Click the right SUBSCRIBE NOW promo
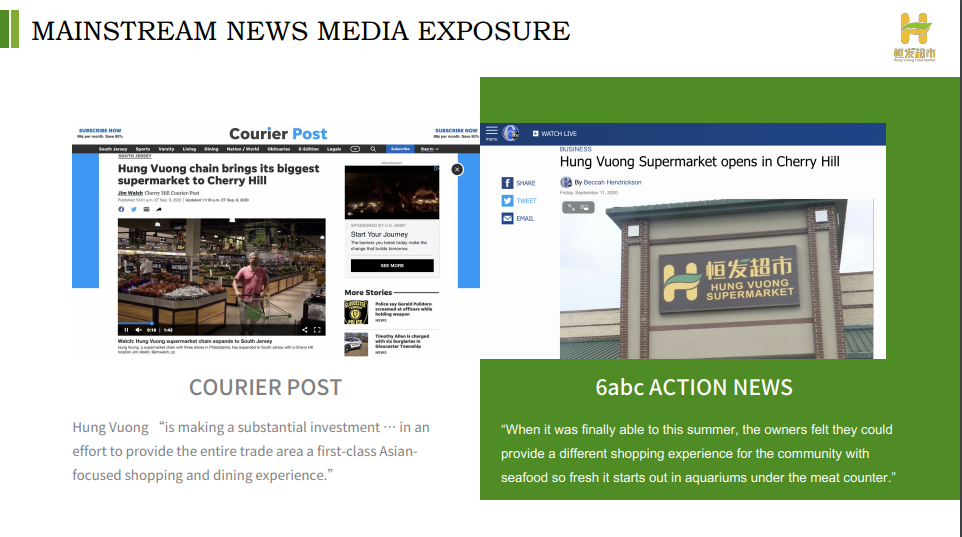Image resolution: width=962 pixels, height=537 pixels. [456, 133]
